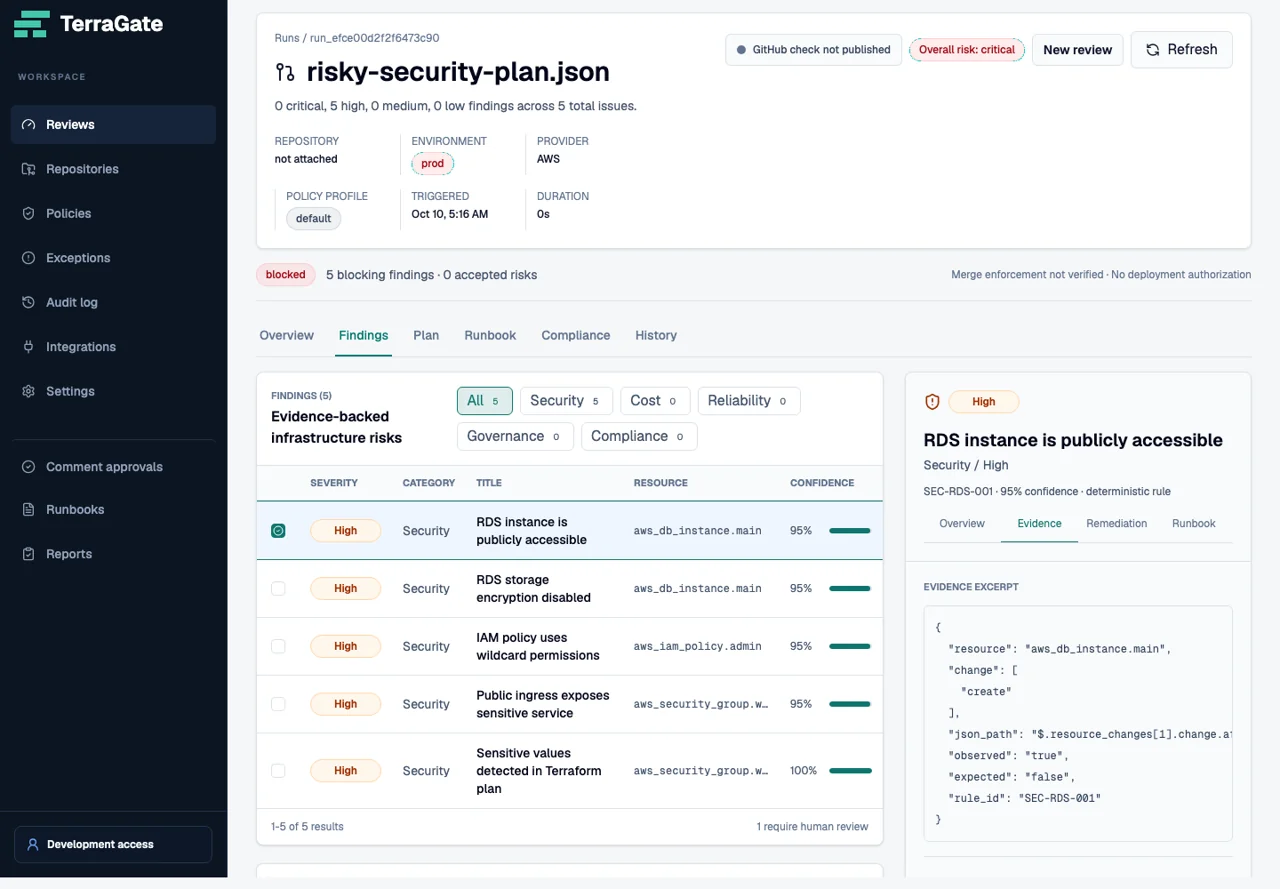Screen dimensions: 1280x889
Task: Check the Sensitive values detected row
Action: (x=278, y=771)
